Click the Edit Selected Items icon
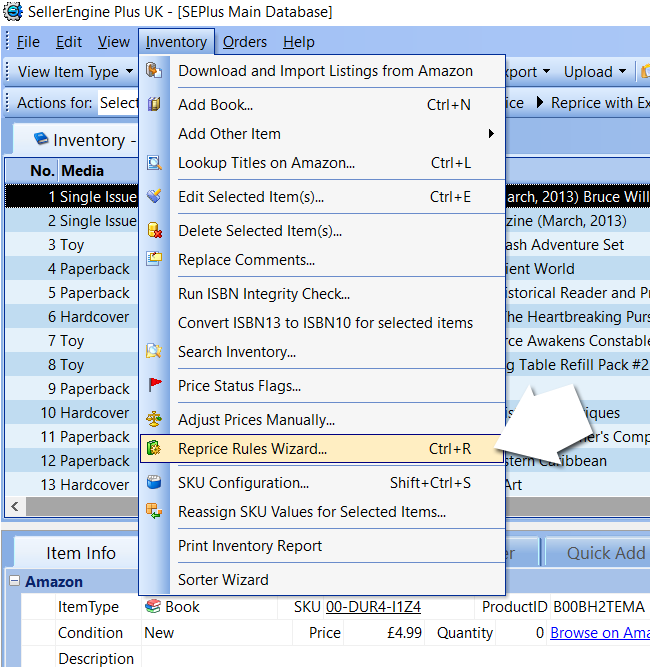The height and width of the screenshot is (667, 650). coord(154,196)
